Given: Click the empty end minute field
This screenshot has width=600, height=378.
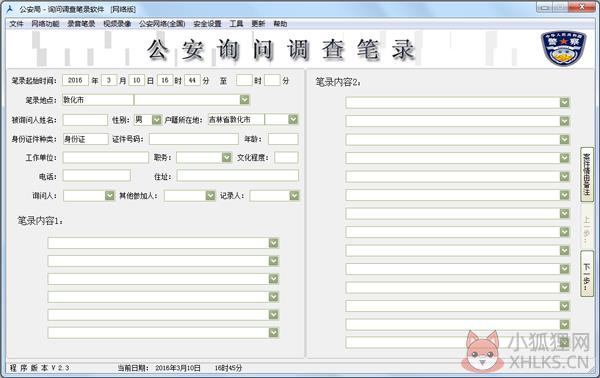Looking at the screenshot, I should tap(272, 80).
